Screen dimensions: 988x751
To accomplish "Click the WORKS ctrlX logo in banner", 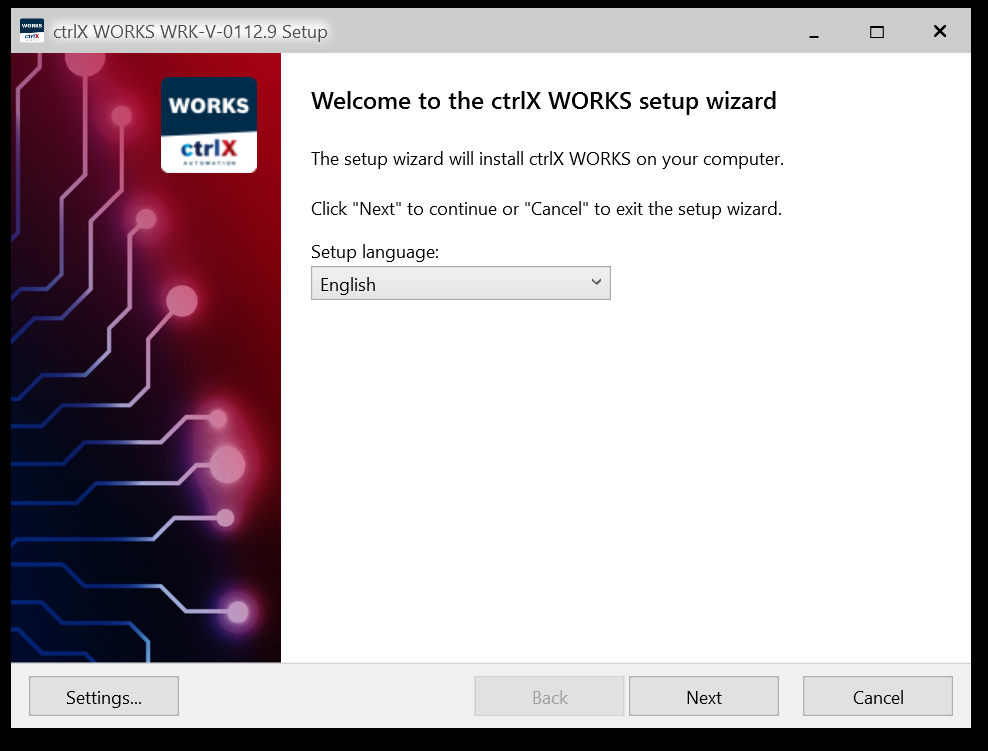I will 209,125.
